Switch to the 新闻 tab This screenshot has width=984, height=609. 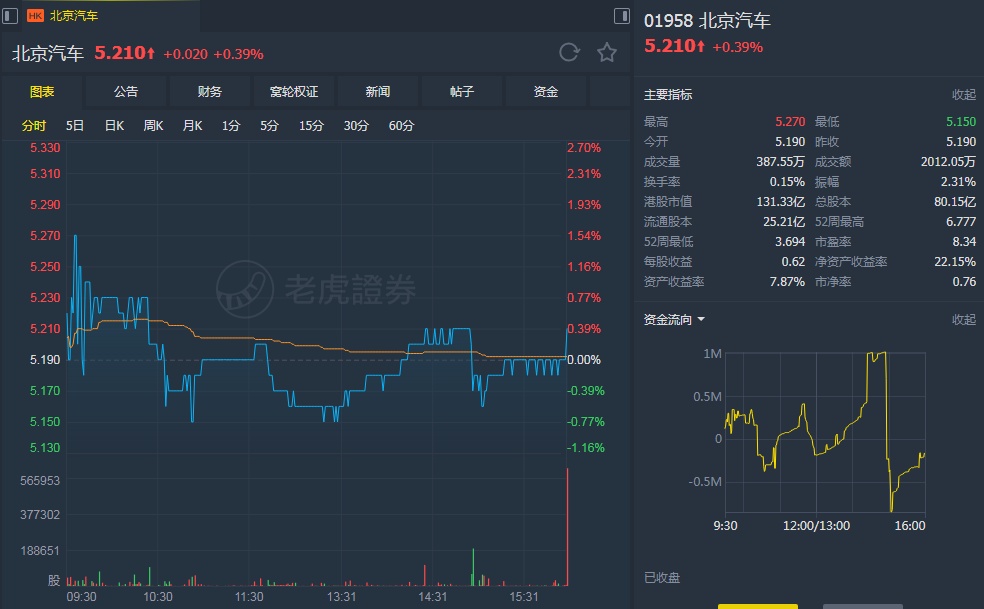coord(378,92)
